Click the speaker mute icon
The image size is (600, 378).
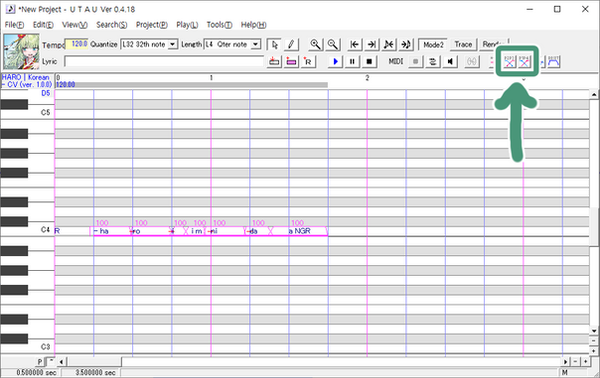point(450,62)
